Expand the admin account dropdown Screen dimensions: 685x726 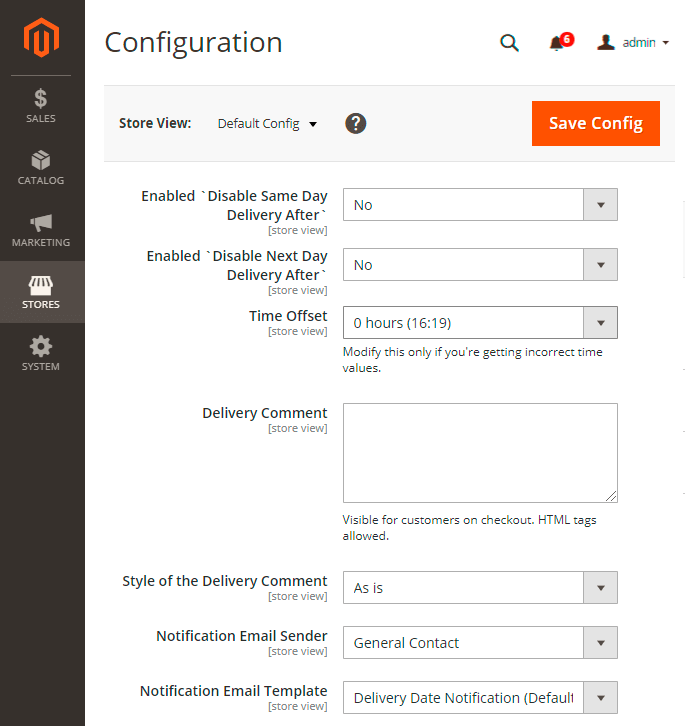pyautogui.click(x=644, y=43)
